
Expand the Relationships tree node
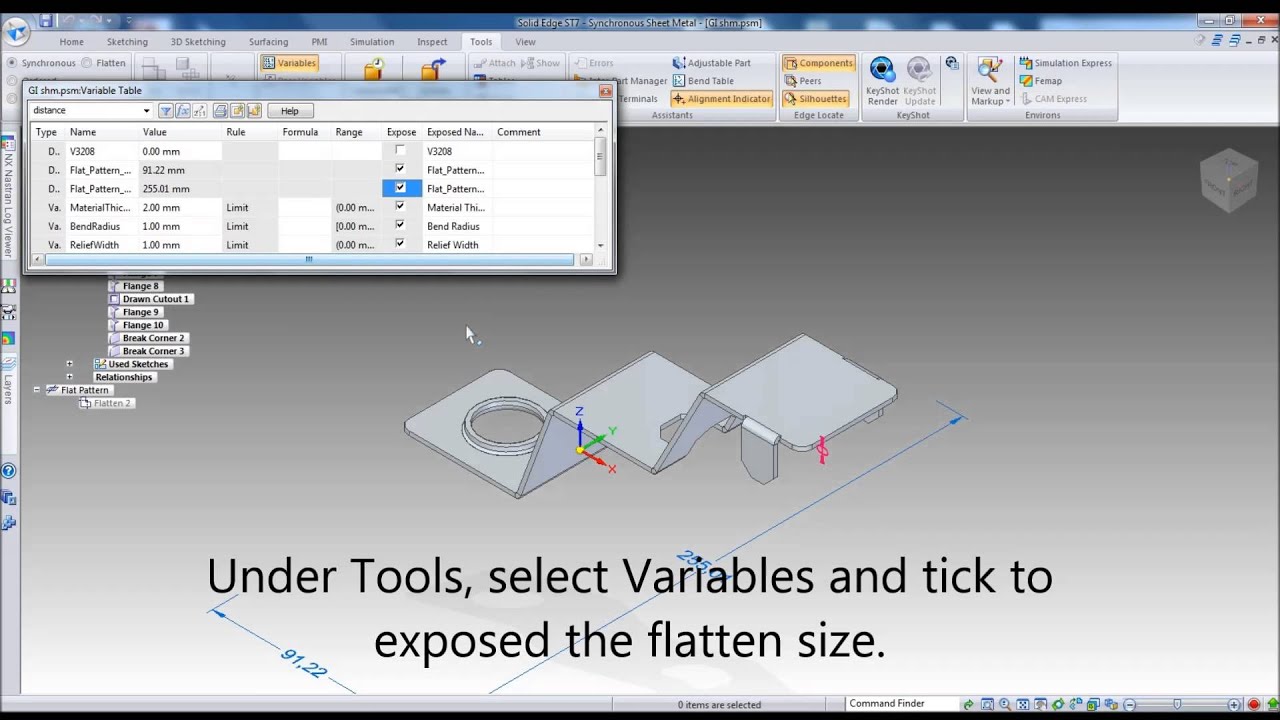69,377
